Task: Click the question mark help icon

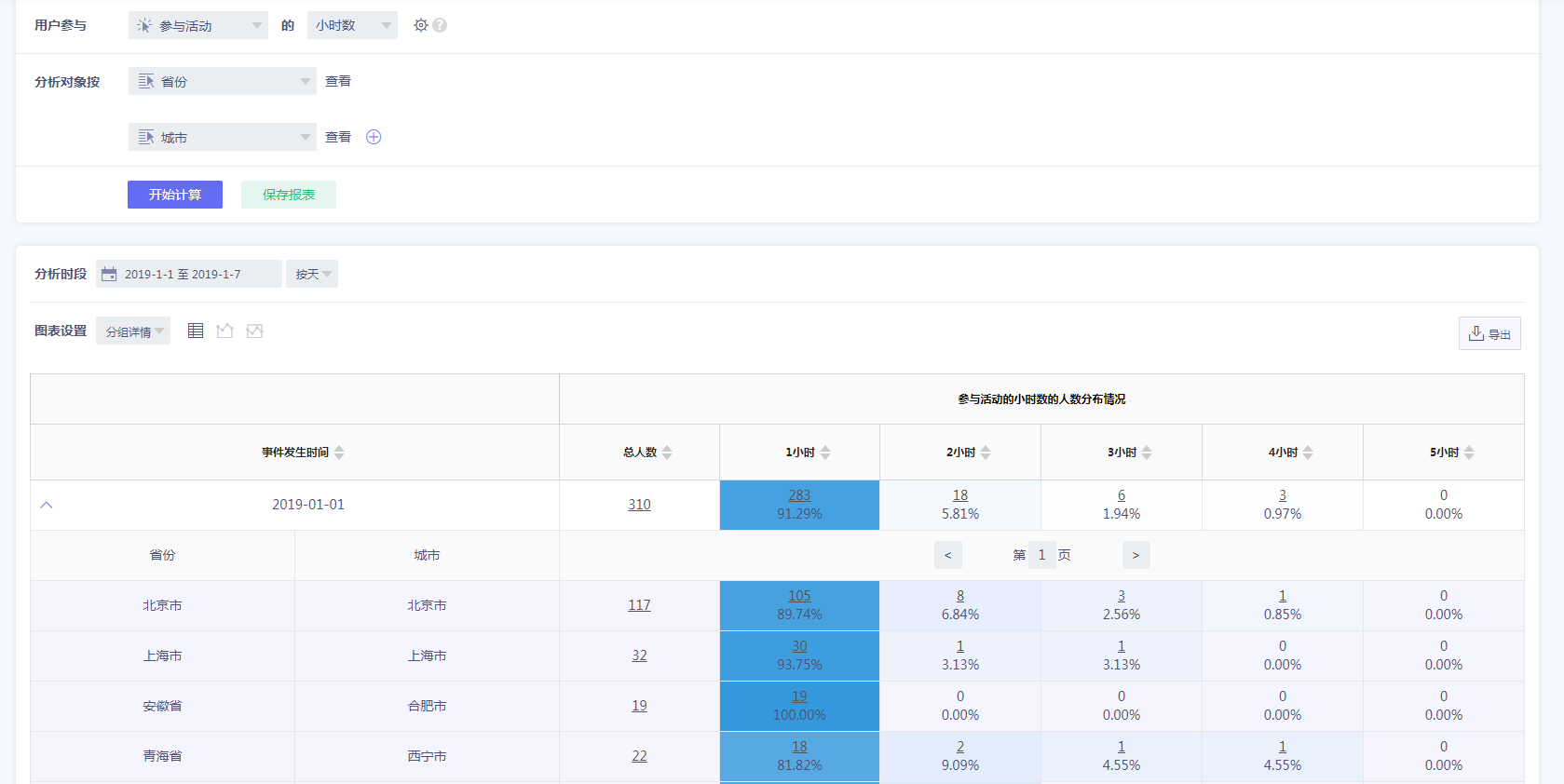Action: (440, 25)
